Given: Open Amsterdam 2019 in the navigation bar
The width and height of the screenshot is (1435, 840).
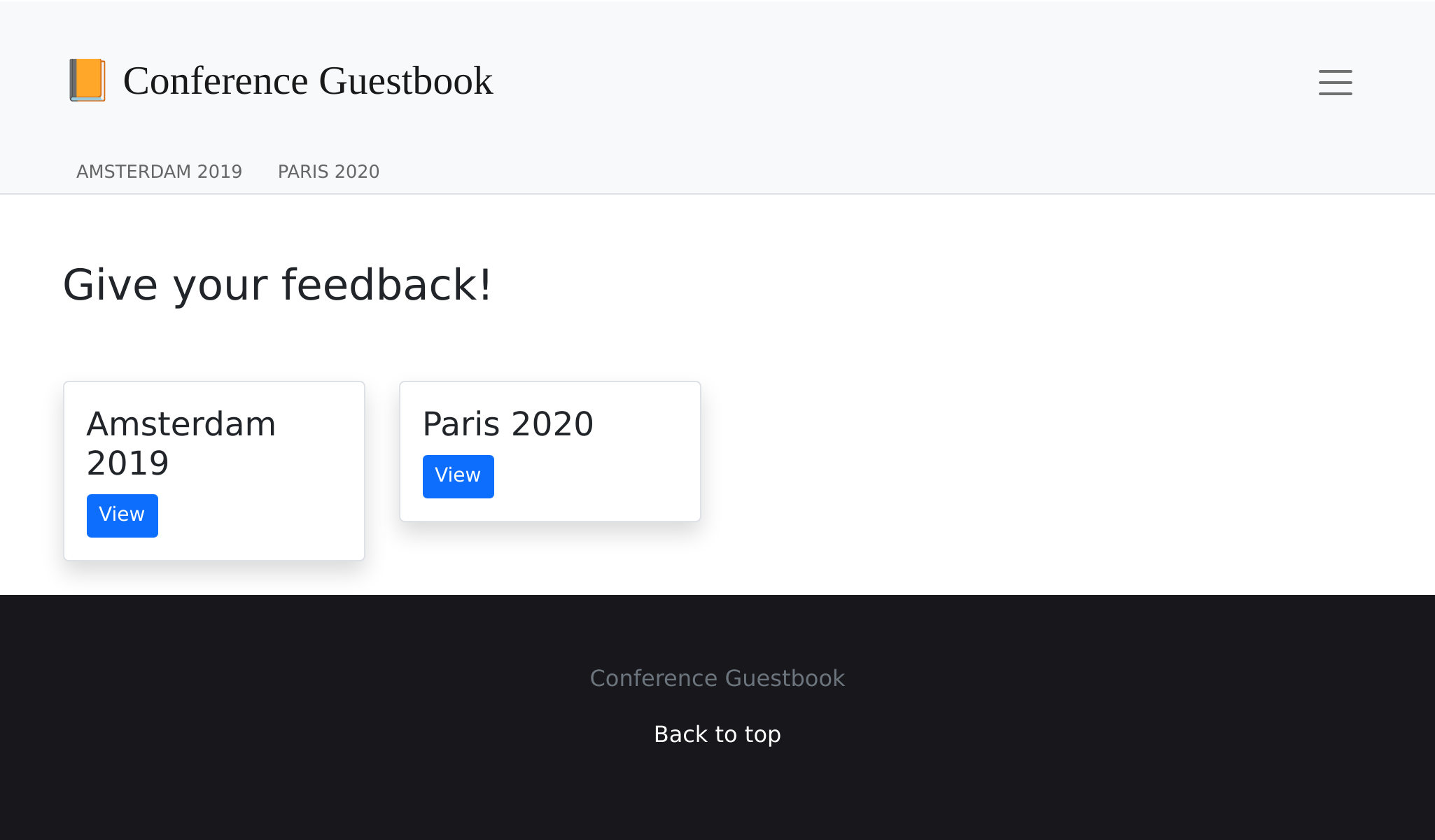Looking at the screenshot, I should point(159,171).
